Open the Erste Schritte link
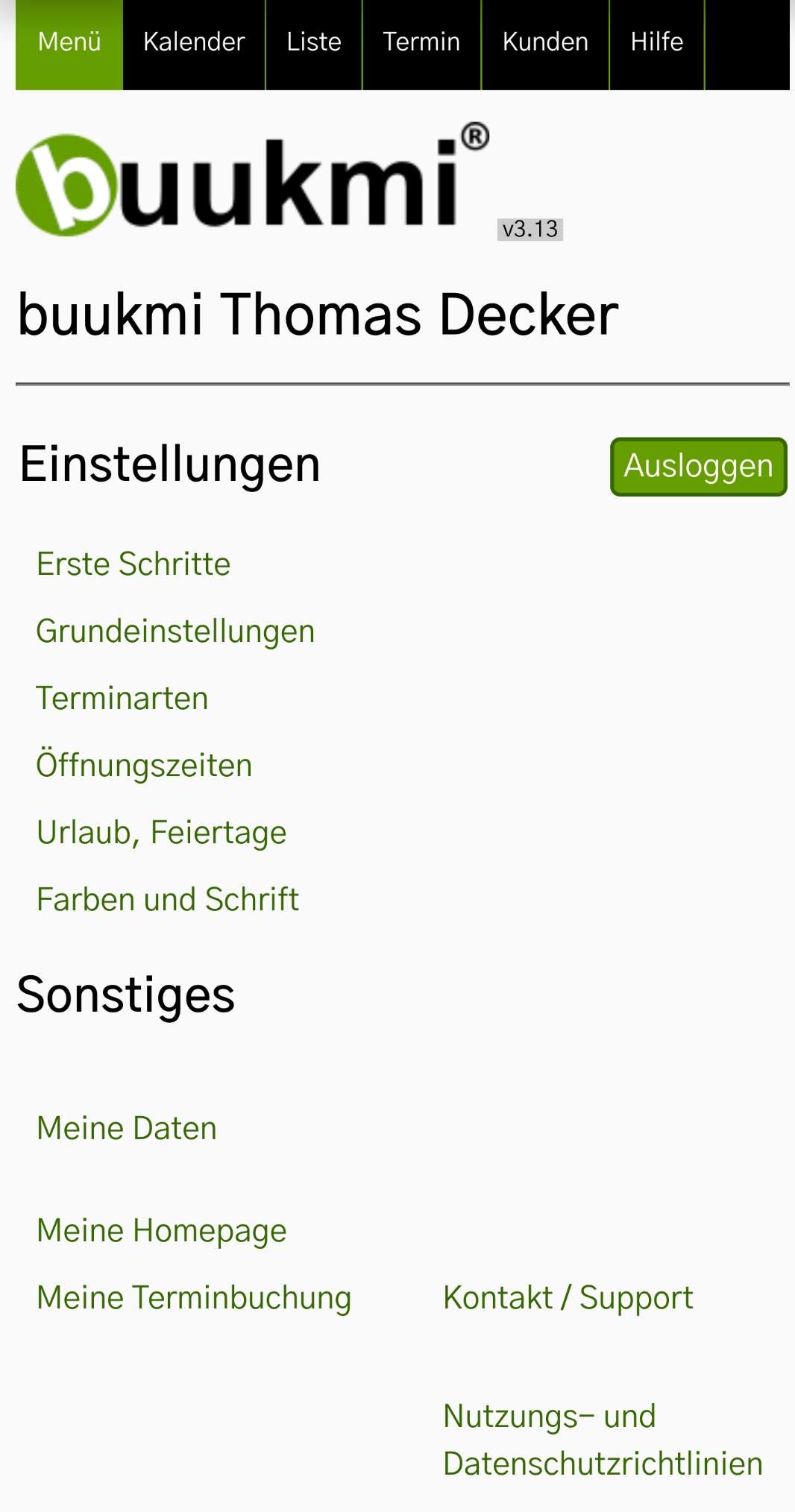Image resolution: width=795 pixels, height=1512 pixels. pos(133,564)
